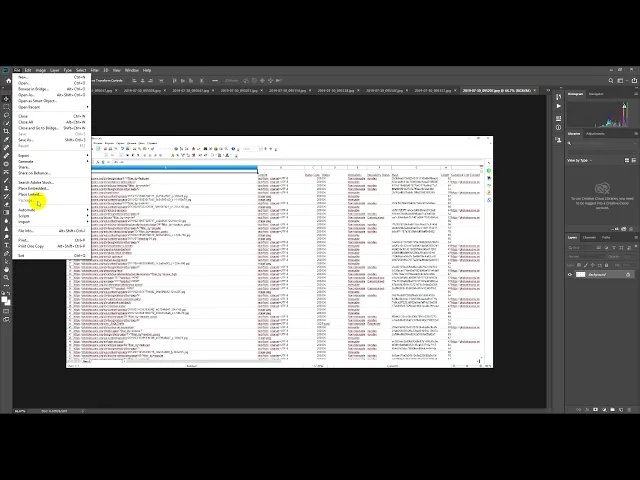Toggle lock image pixels brush icon
This screenshot has width=640, height=480.
point(586,265)
